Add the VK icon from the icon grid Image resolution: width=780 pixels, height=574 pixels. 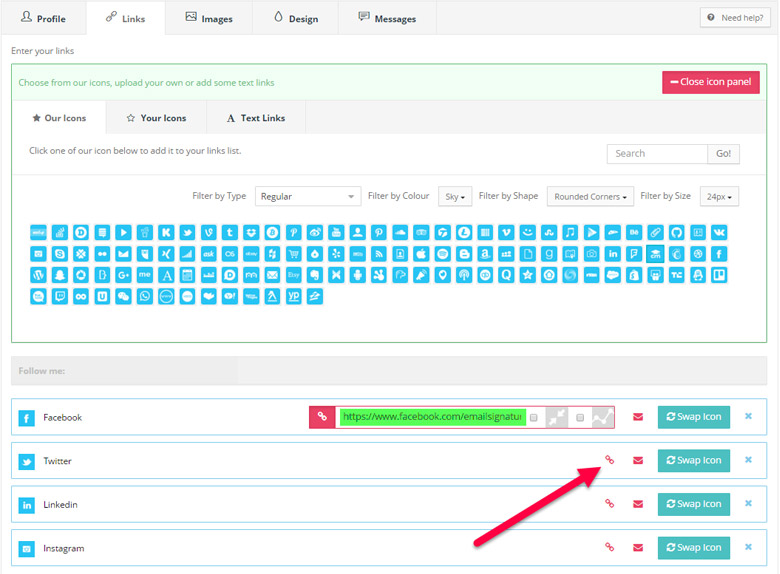pos(719,232)
